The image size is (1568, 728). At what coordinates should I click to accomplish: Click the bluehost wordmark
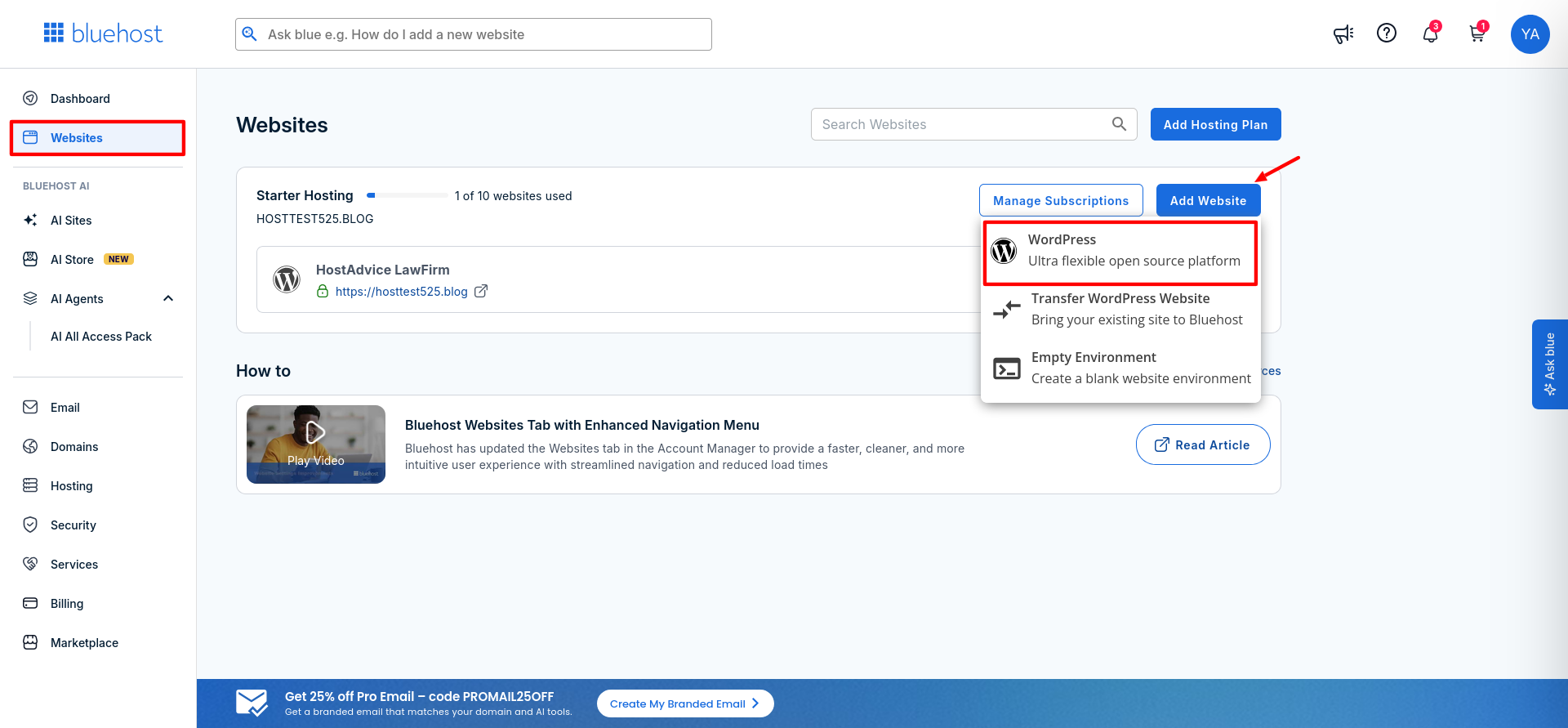pos(118,33)
